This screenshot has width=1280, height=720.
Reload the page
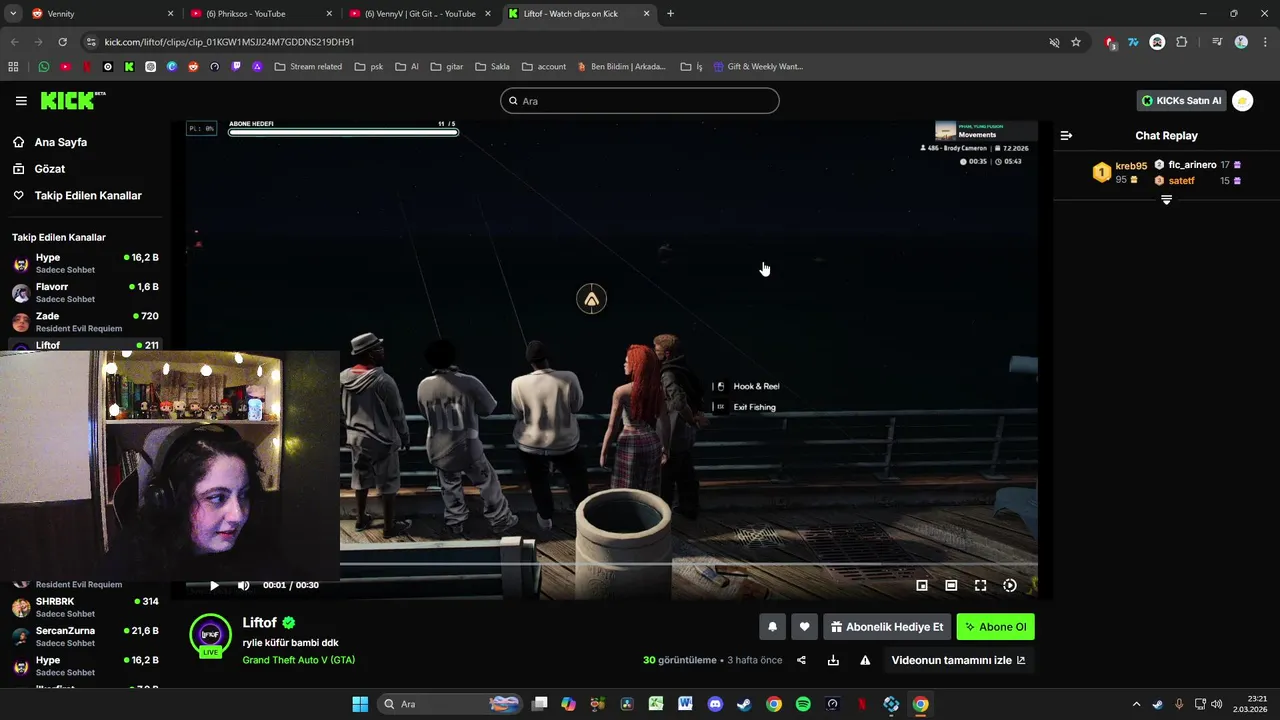point(62,42)
